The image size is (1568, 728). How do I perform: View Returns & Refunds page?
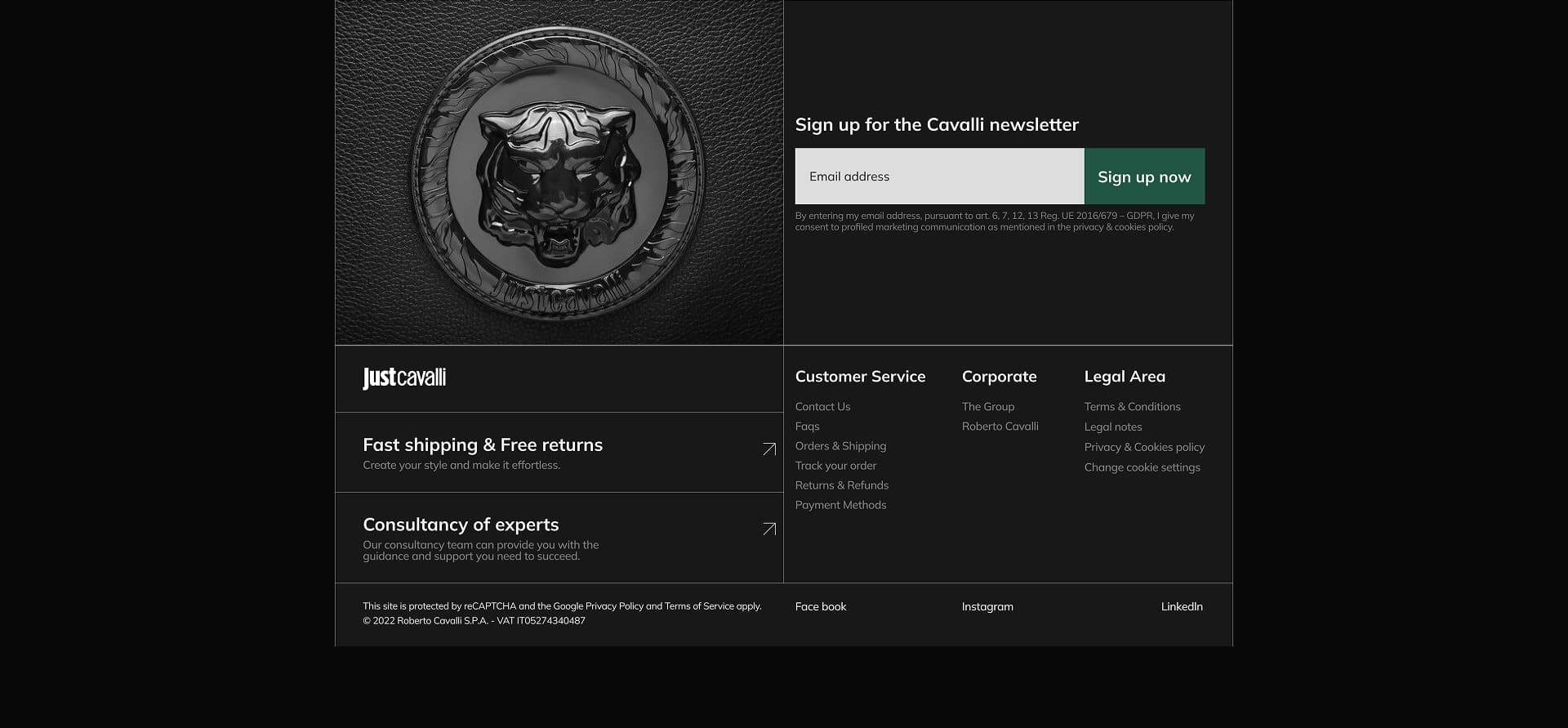click(841, 485)
